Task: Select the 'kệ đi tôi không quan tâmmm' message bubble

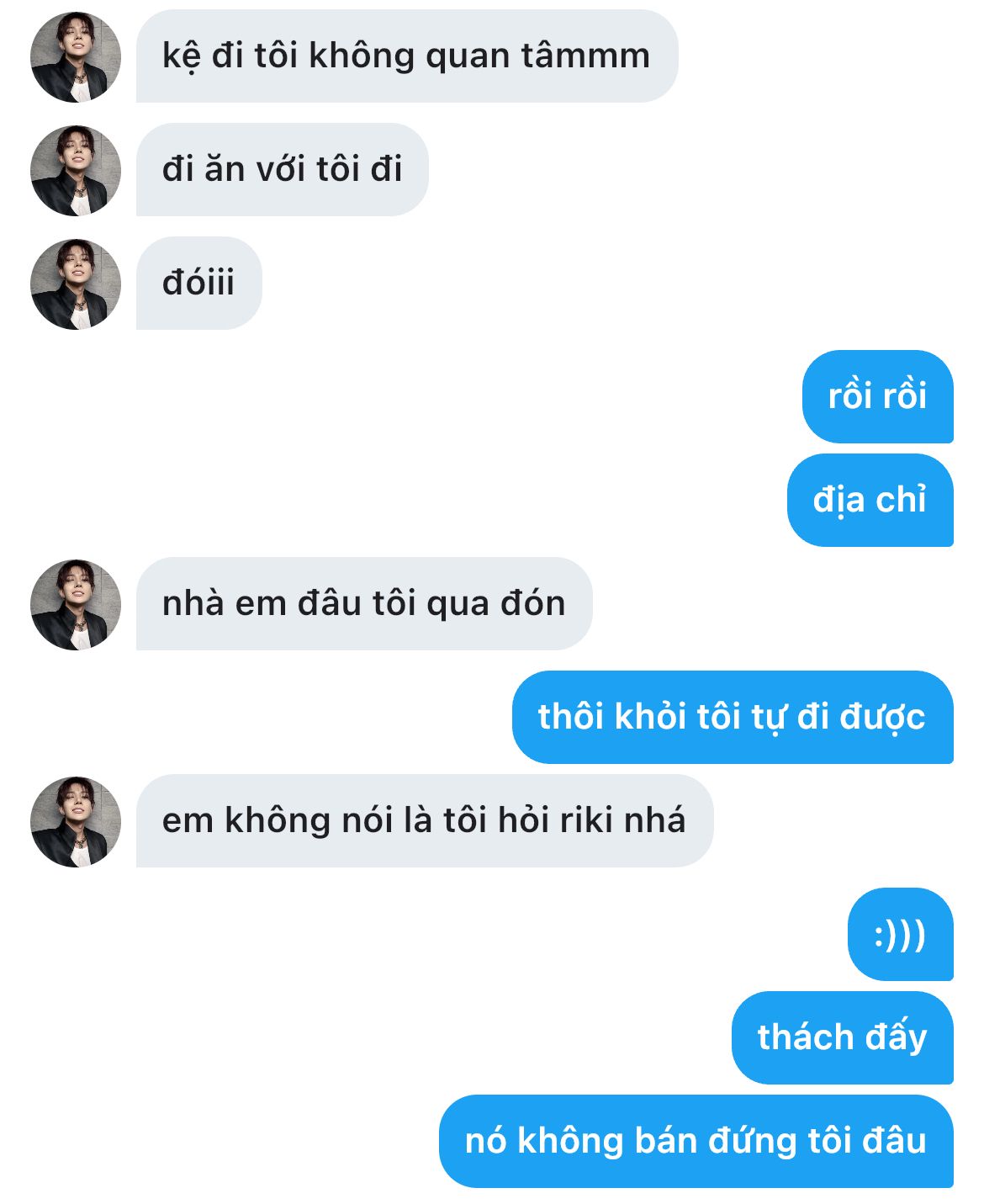Action: click(406, 56)
